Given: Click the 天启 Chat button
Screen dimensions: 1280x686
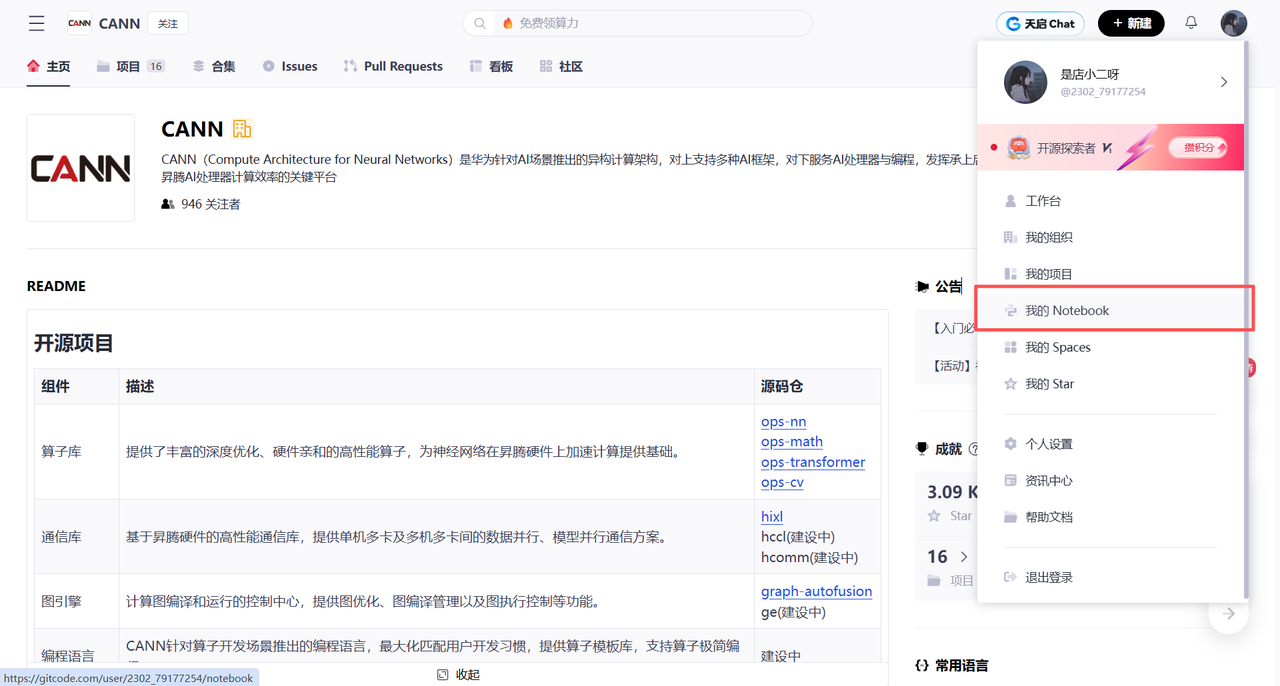Looking at the screenshot, I should [1041, 23].
